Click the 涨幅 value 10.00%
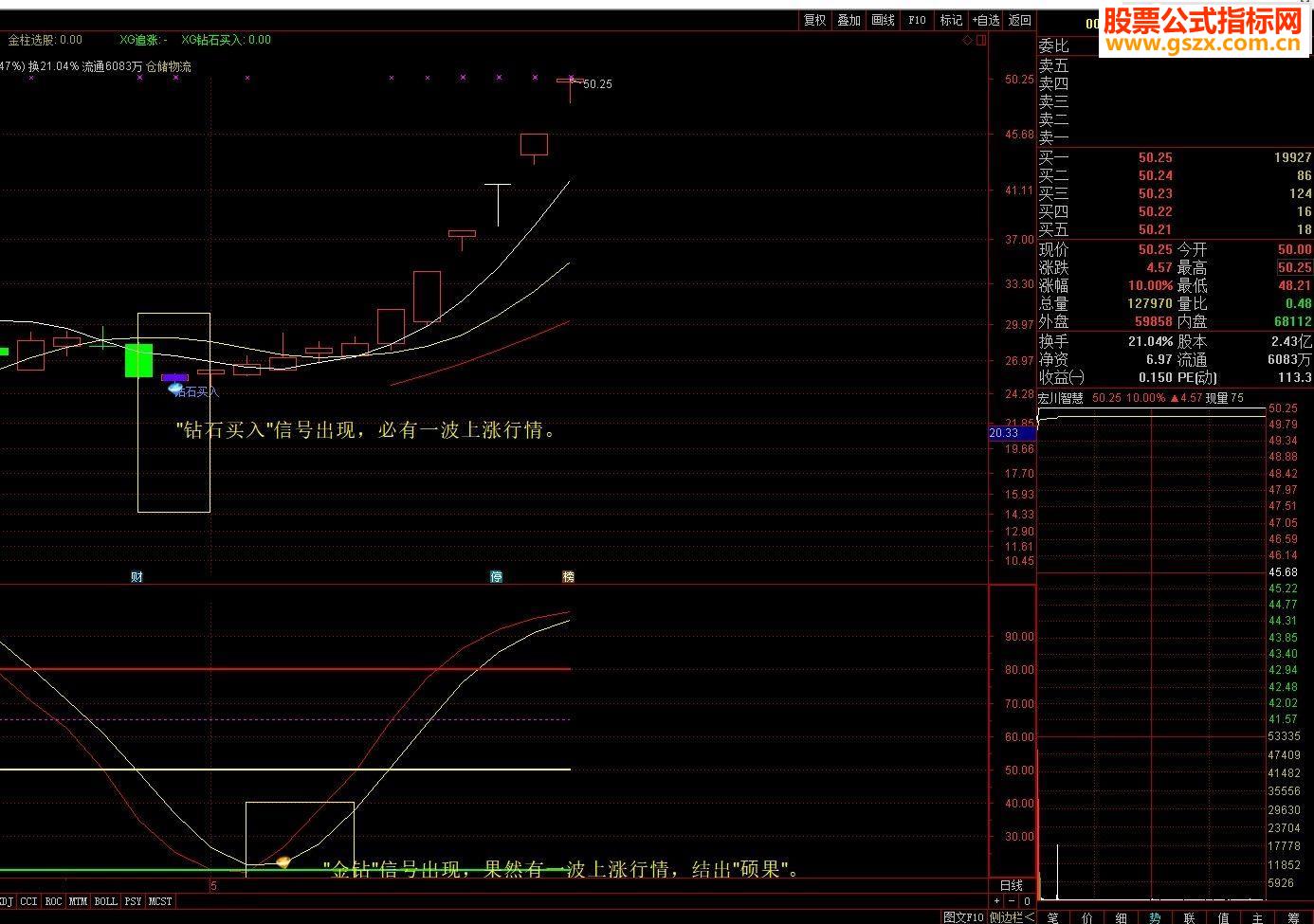Image resolution: width=1314 pixels, height=924 pixels. 1150,285
